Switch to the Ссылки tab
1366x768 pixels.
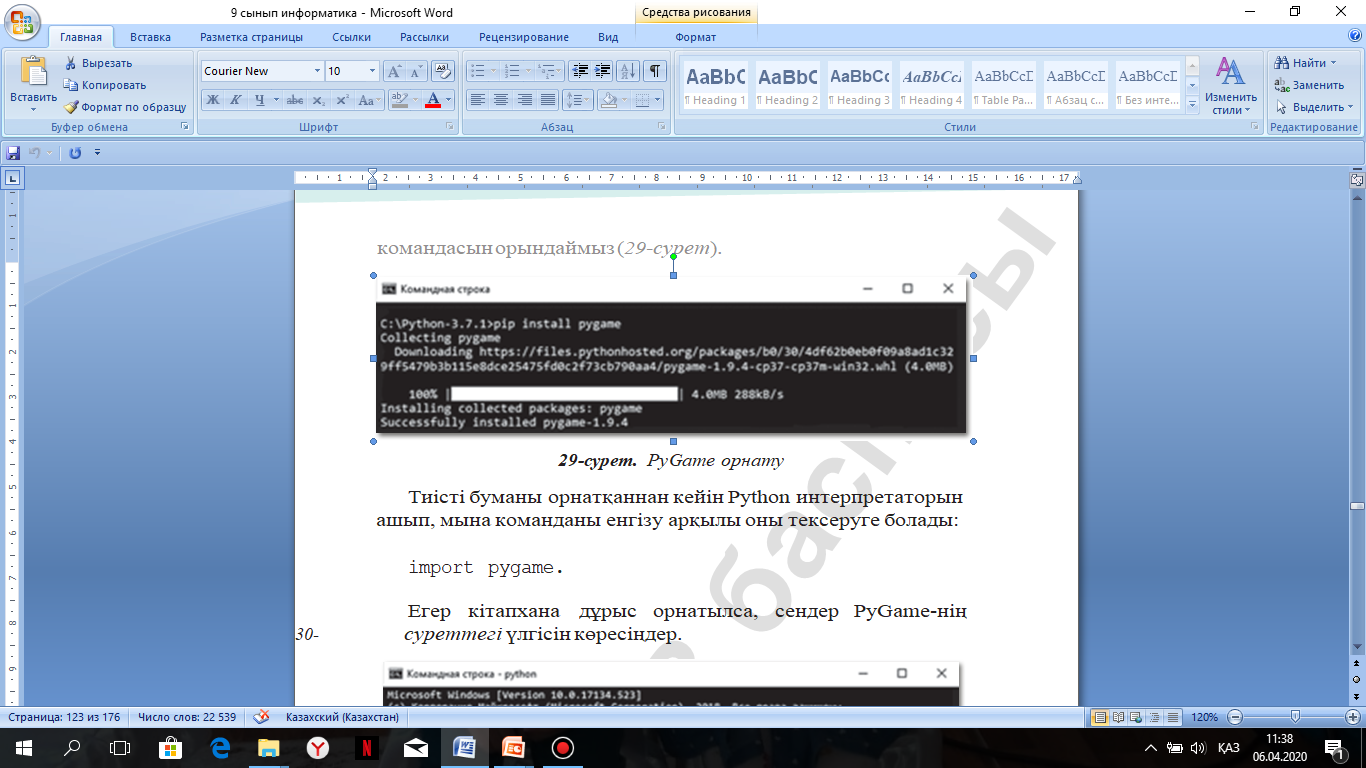coord(352,37)
